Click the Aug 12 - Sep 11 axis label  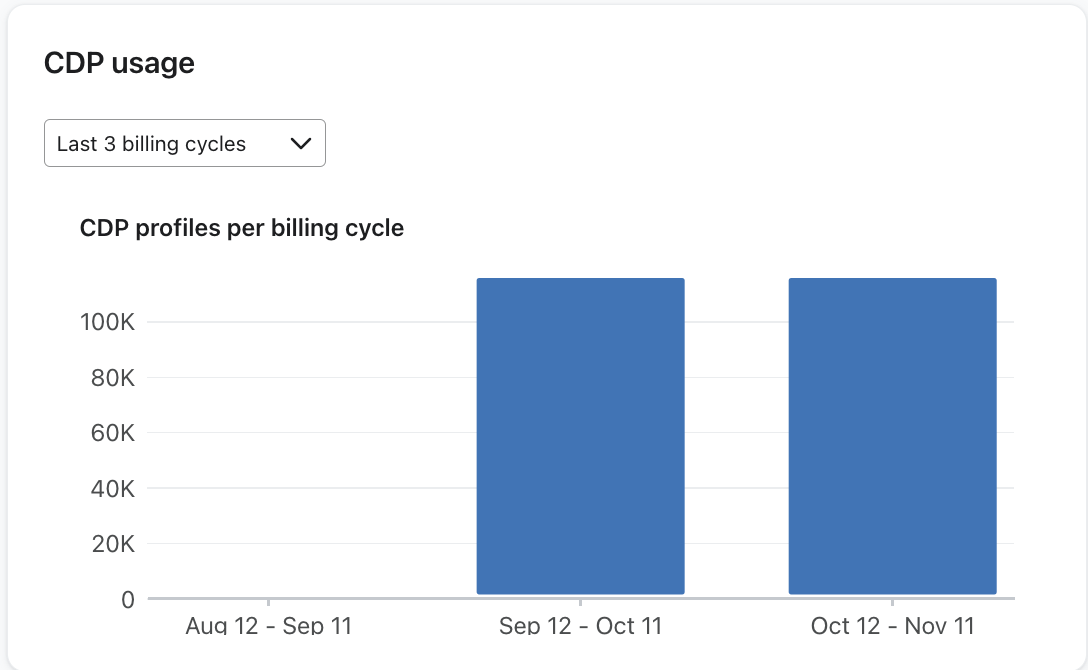[268, 625]
